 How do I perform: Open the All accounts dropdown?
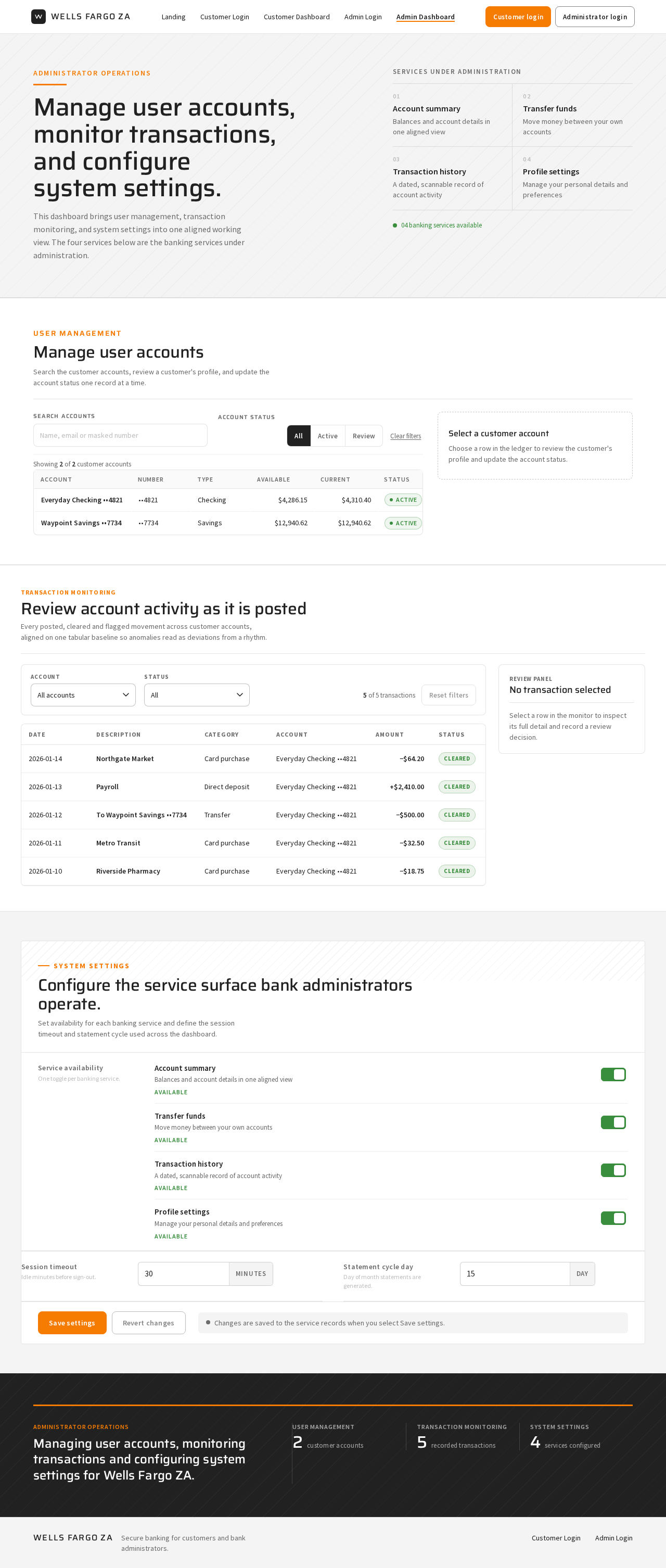[83, 695]
